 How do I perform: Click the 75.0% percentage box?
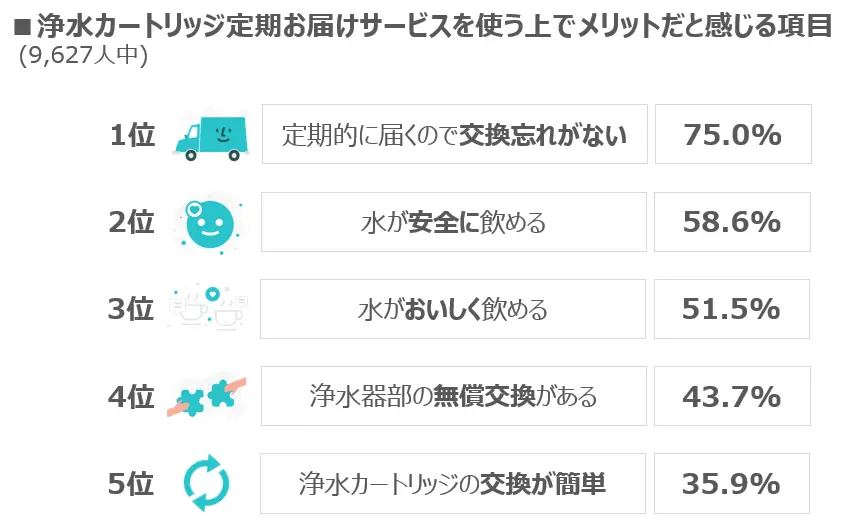point(733,134)
